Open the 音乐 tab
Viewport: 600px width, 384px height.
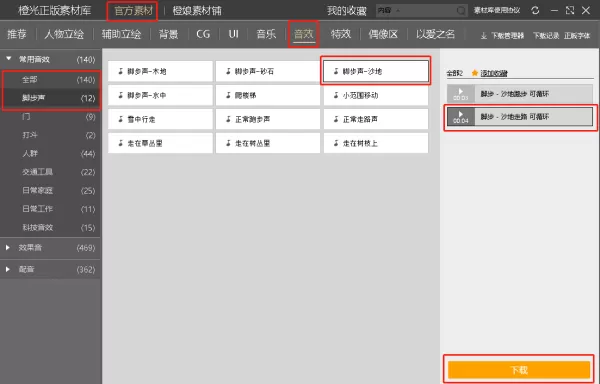266,34
